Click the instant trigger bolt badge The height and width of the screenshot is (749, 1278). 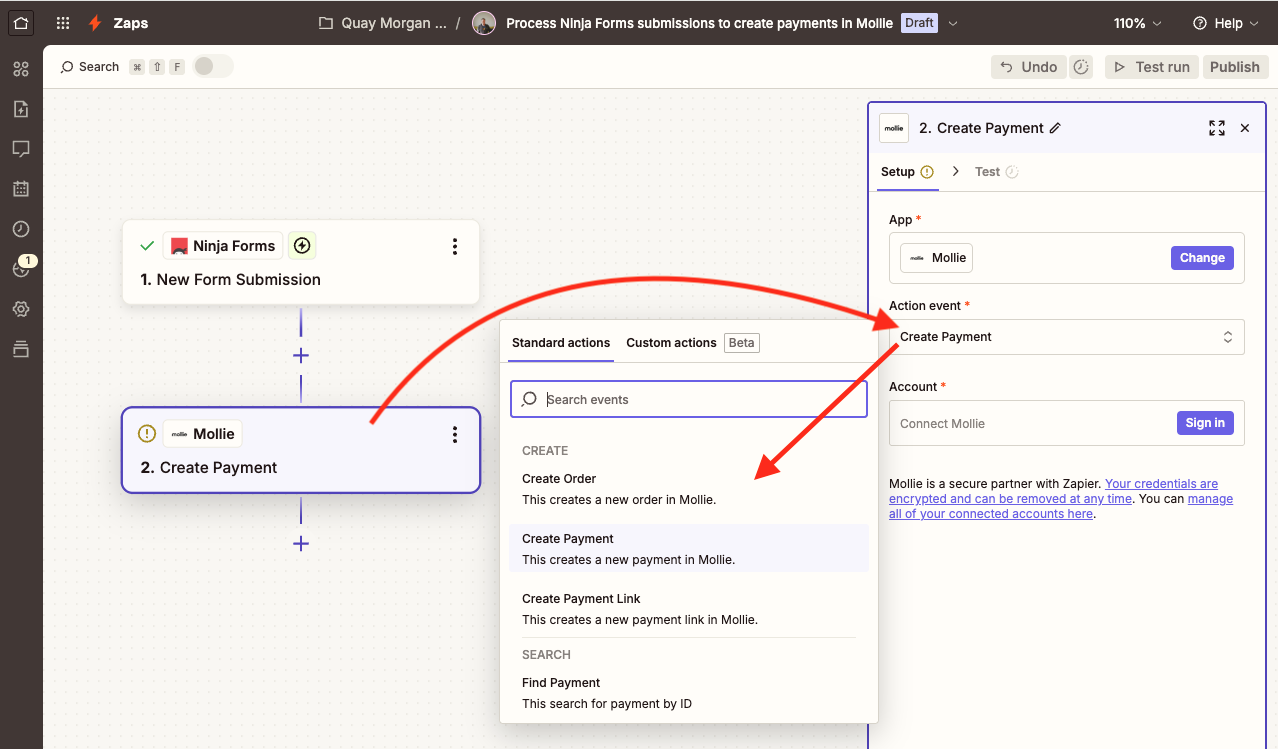click(302, 246)
